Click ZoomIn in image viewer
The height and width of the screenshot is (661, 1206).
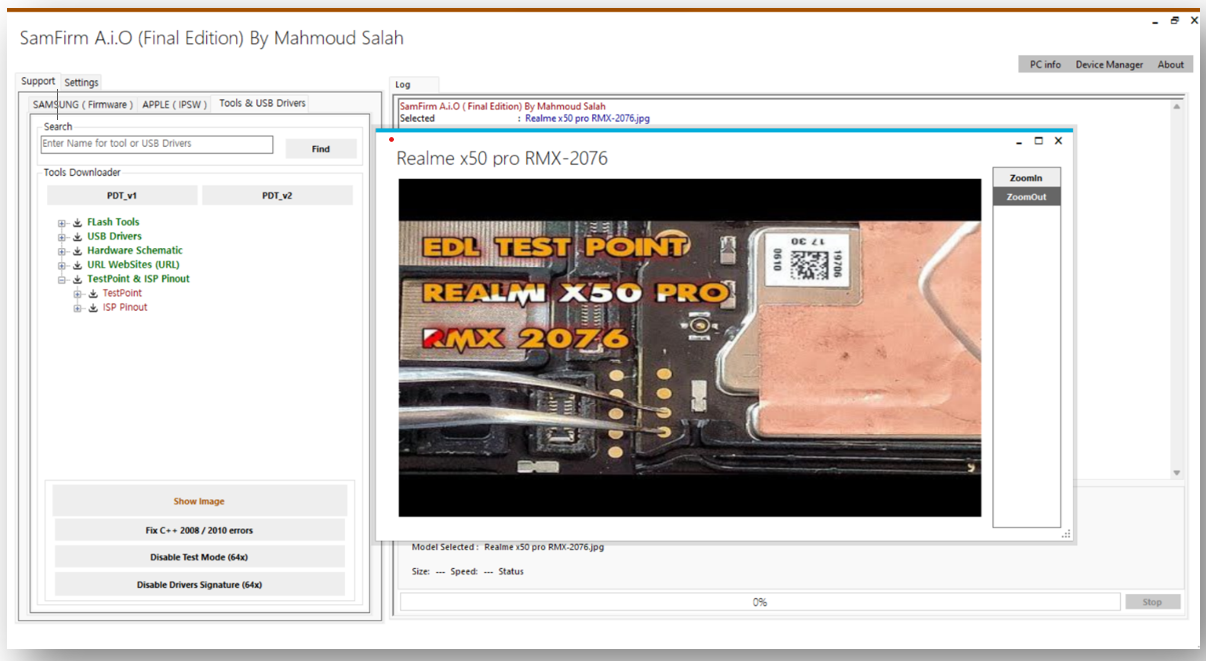point(1026,178)
